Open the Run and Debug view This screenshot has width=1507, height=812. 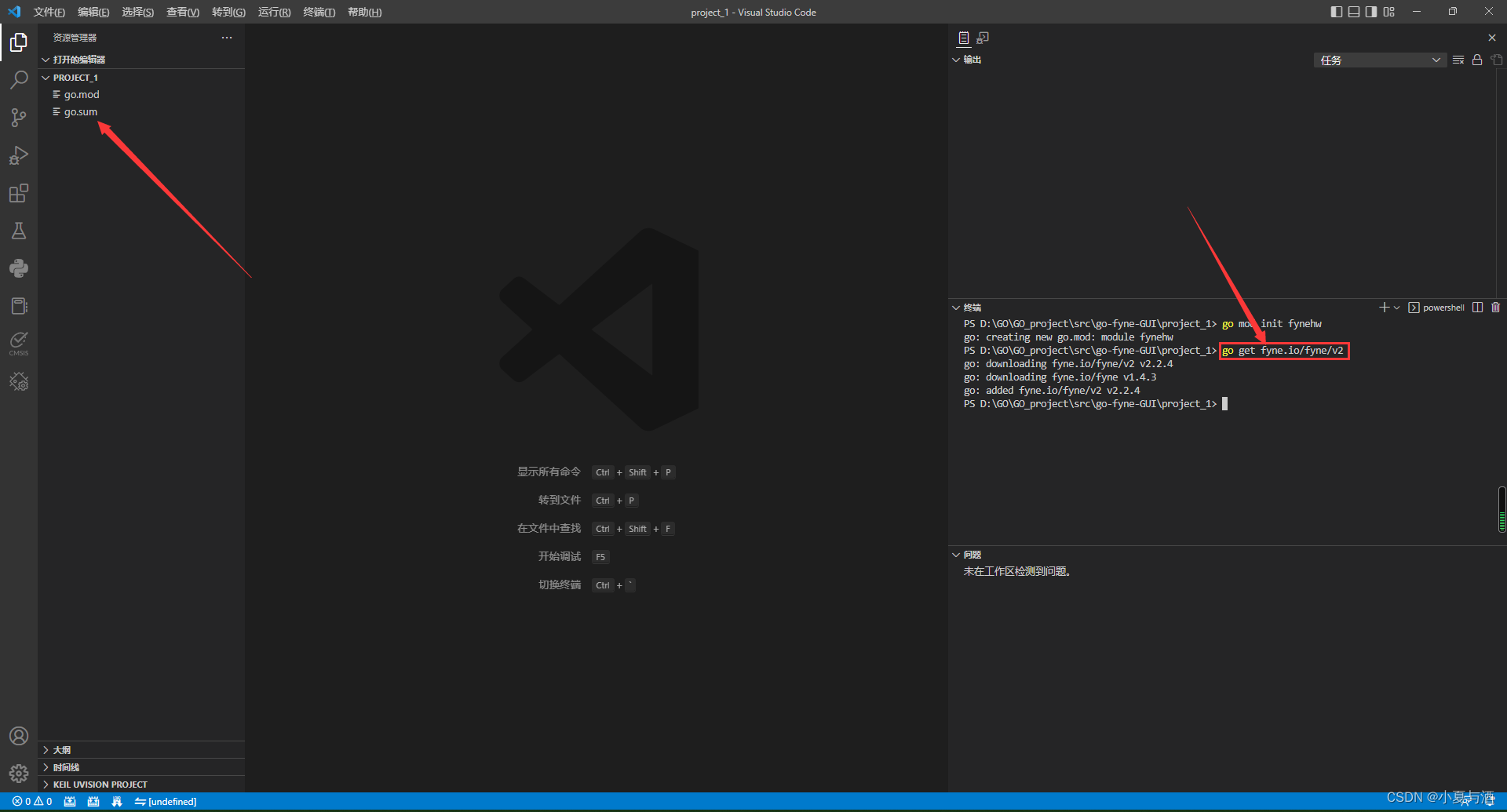pyautogui.click(x=19, y=155)
